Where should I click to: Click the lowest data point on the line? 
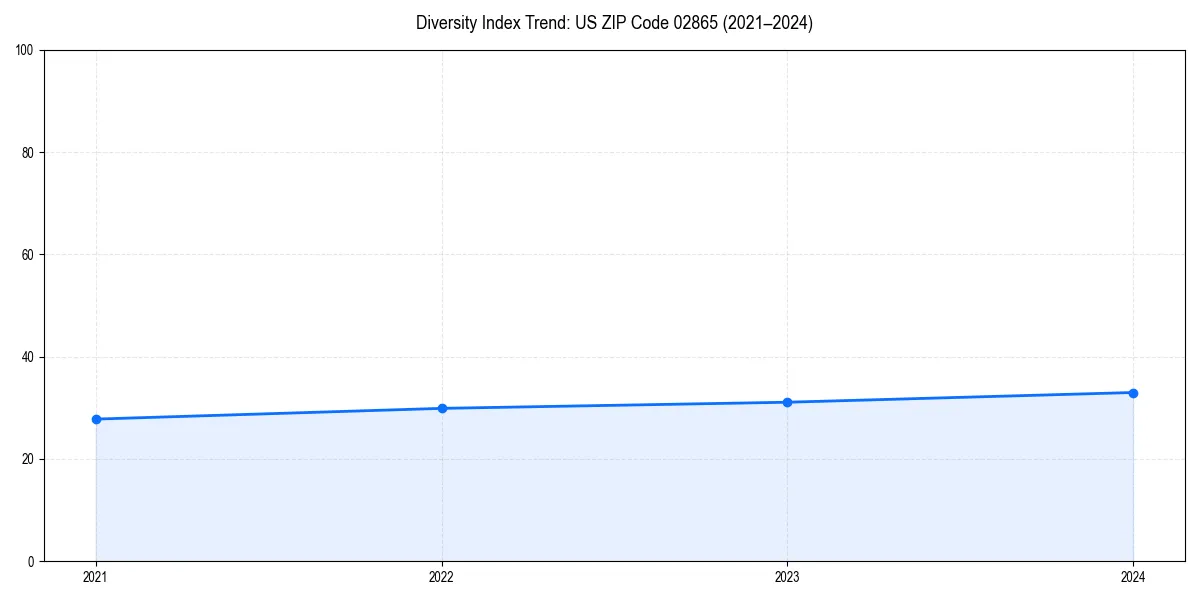(95, 420)
